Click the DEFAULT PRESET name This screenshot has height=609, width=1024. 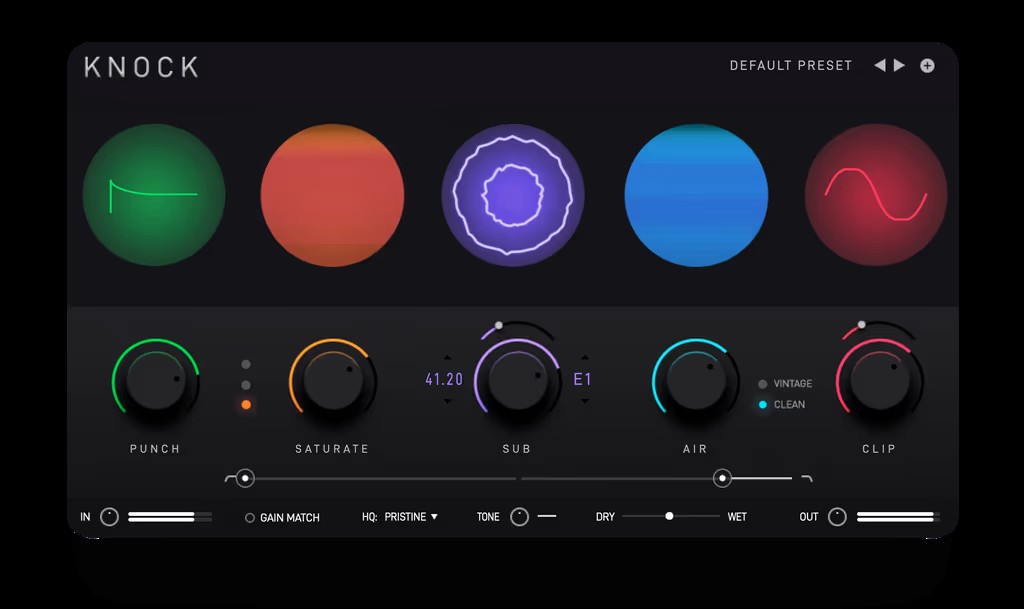(x=791, y=65)
